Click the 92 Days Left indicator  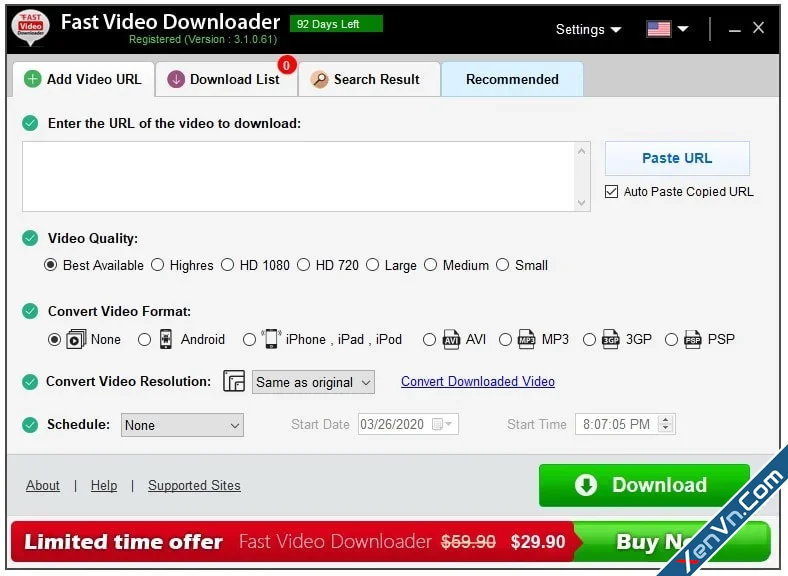point(336,24)
